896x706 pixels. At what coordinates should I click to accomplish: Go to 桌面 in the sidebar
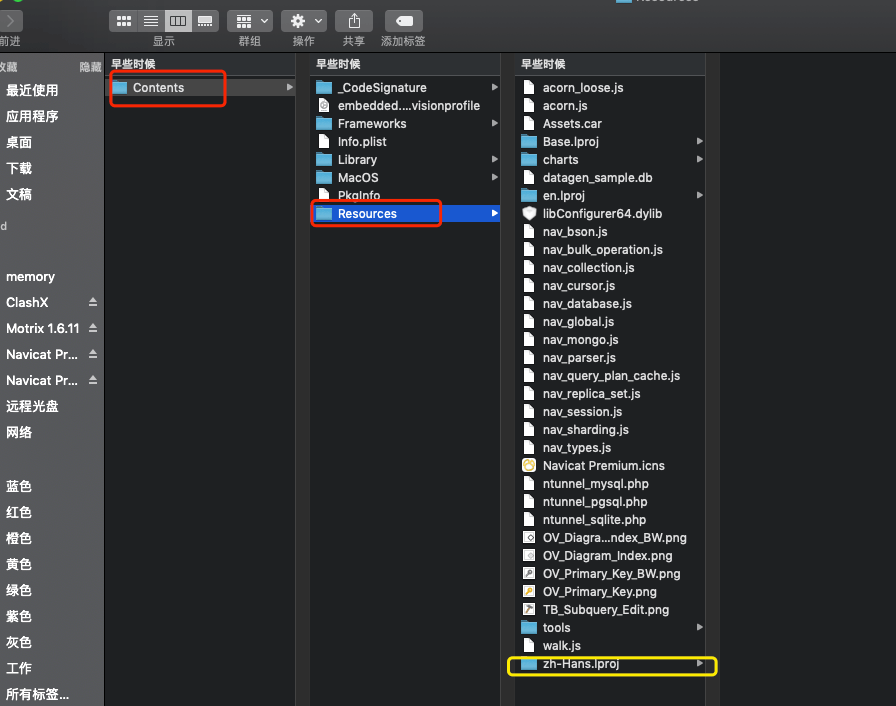(19, 142)
